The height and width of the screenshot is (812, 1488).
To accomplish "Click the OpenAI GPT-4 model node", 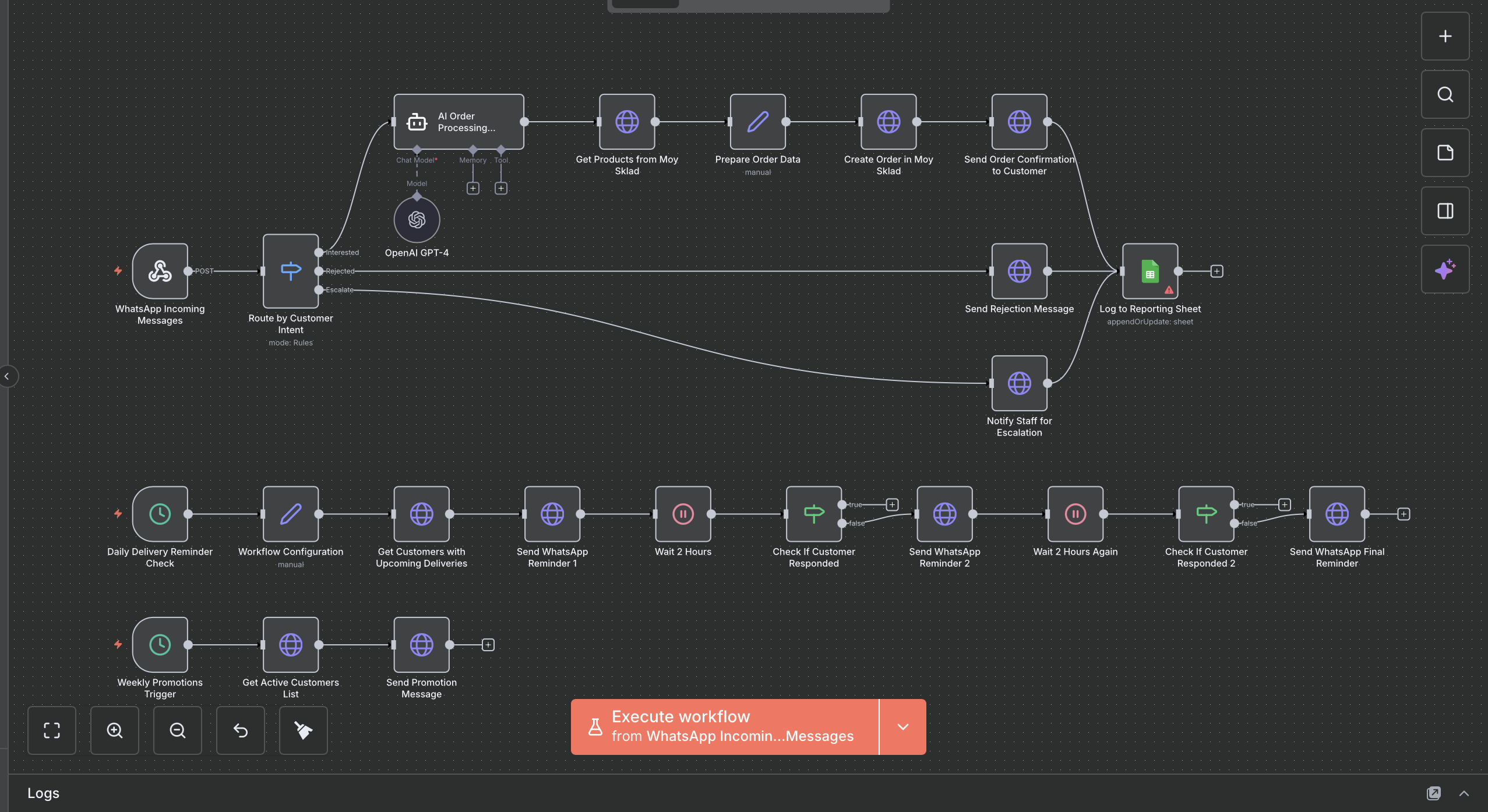I will (x=417, y=220).
